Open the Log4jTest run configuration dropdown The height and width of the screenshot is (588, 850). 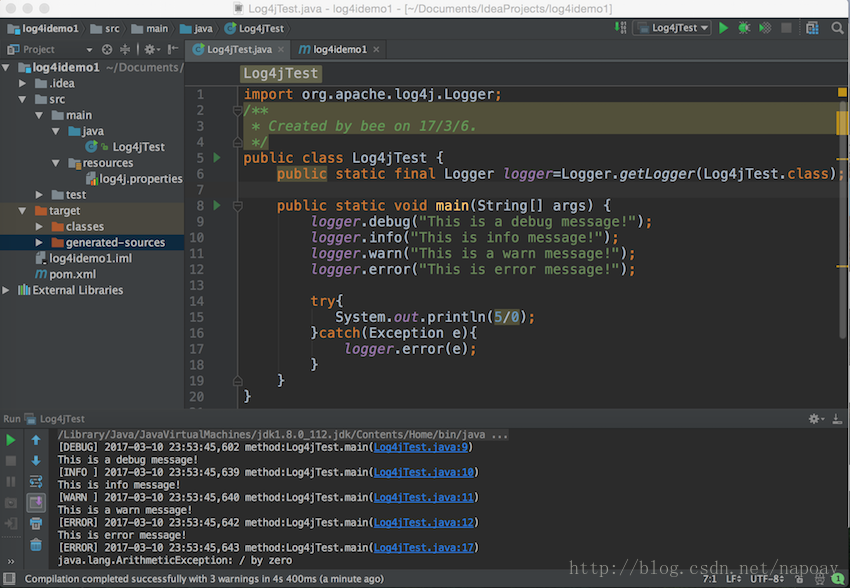click(x=672, y=28)
